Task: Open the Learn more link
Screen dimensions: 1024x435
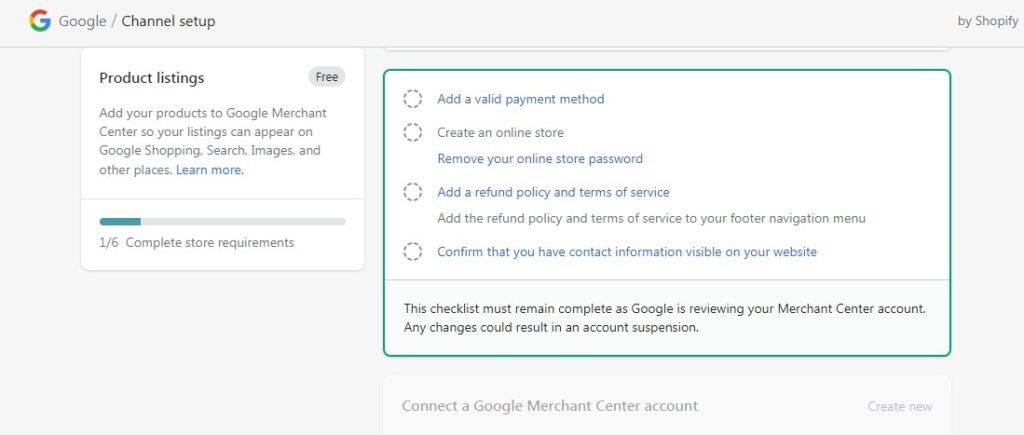Action: [210, 170]
